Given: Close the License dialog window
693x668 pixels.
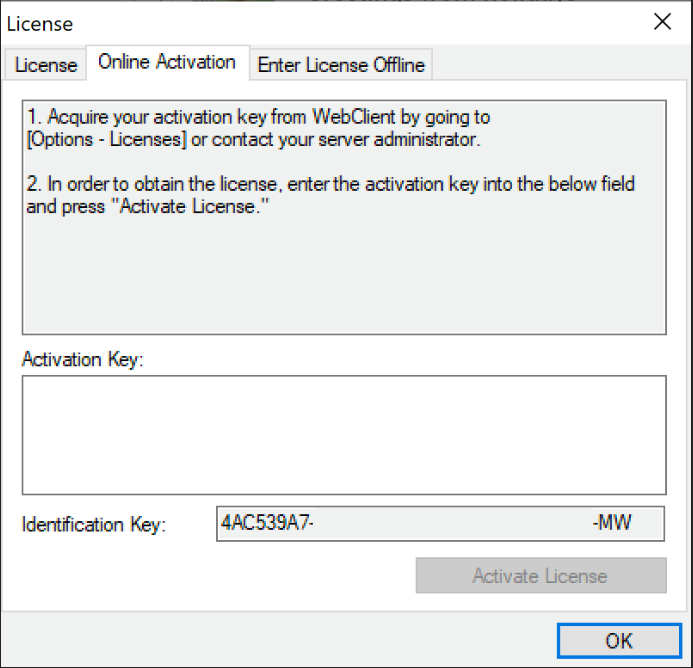Looking at the screenshot, I should click(661, 22).
